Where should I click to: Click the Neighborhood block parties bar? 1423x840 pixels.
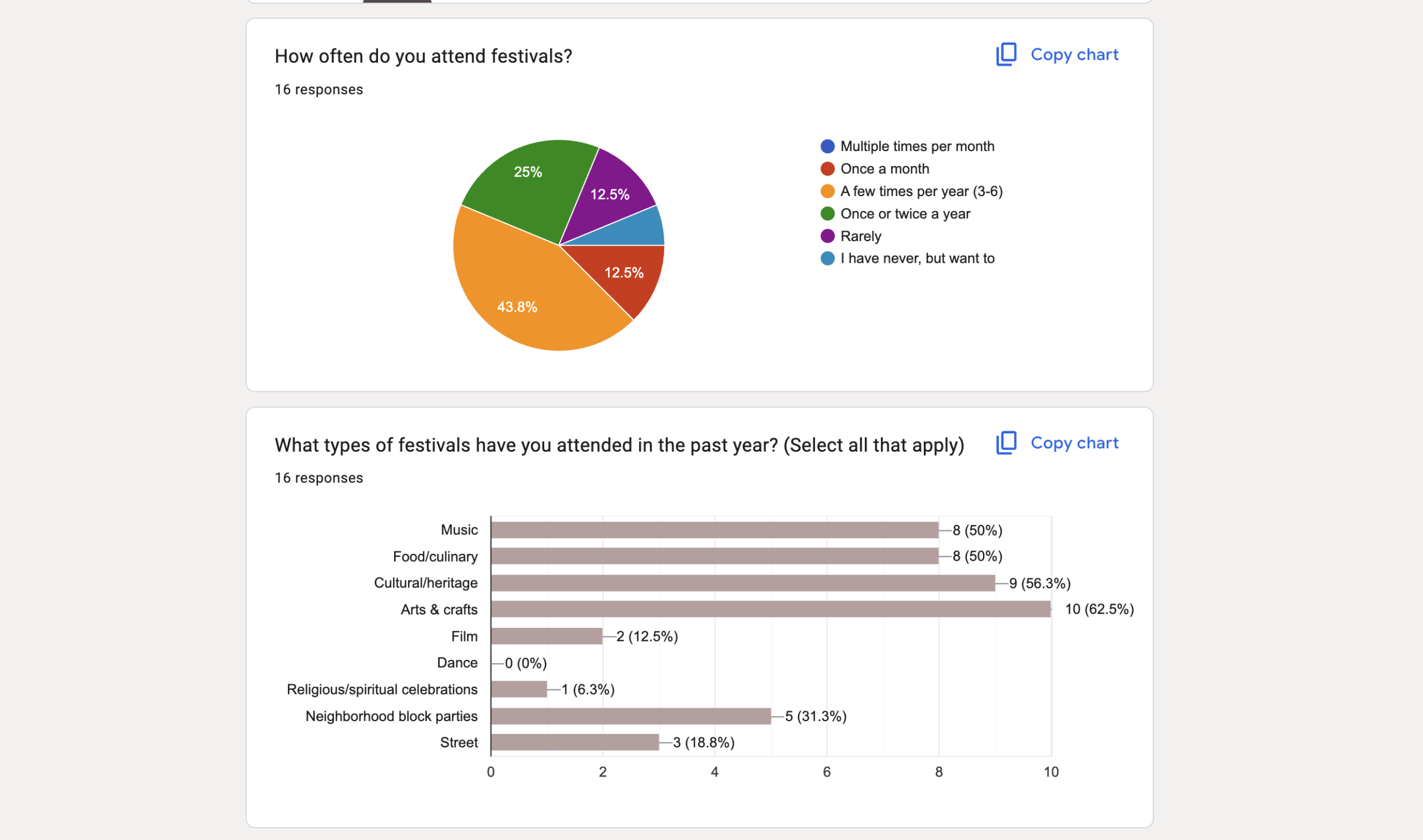tap(631, 716)
